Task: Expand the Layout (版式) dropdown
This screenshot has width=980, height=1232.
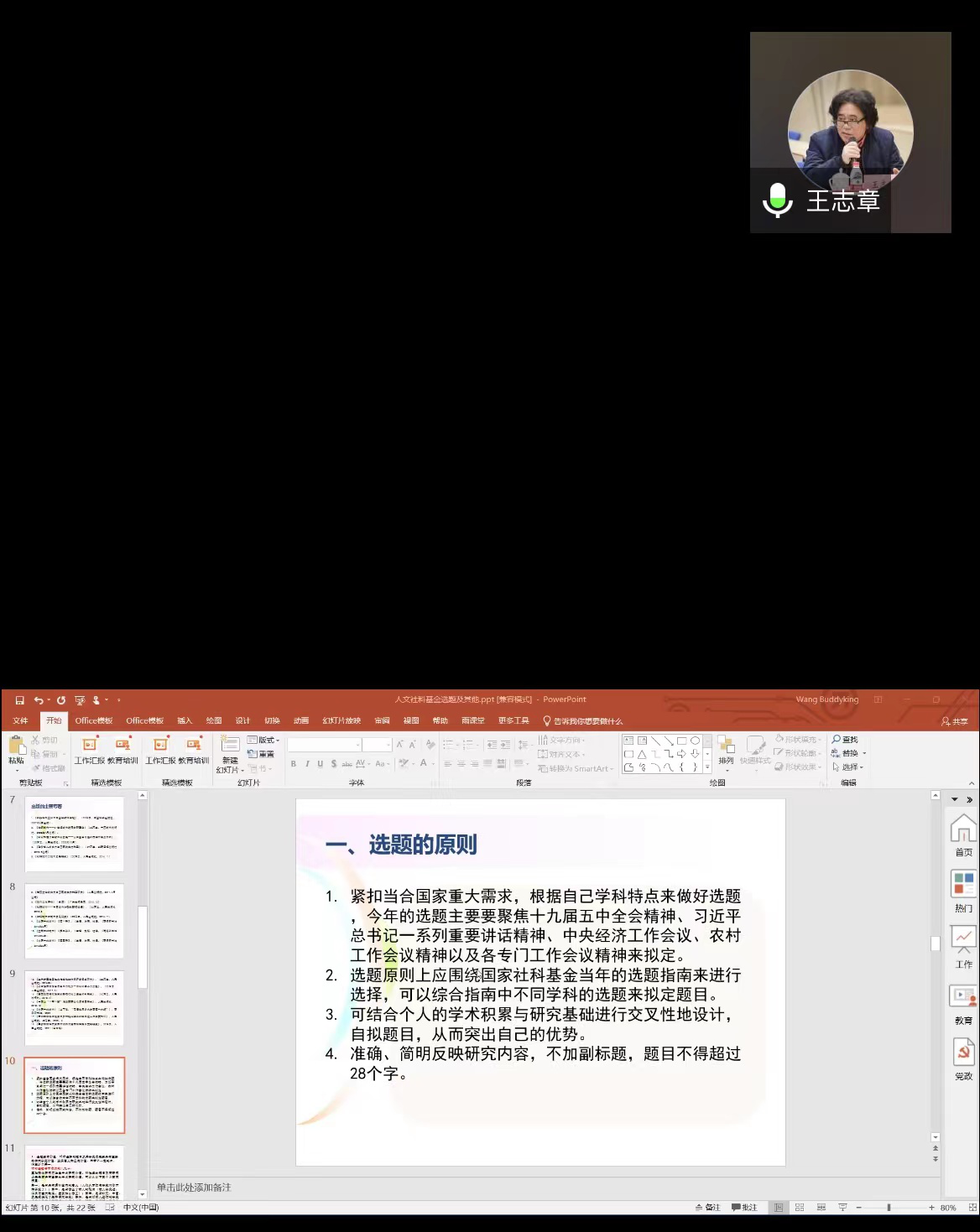Action: click(x=264, y=740)
